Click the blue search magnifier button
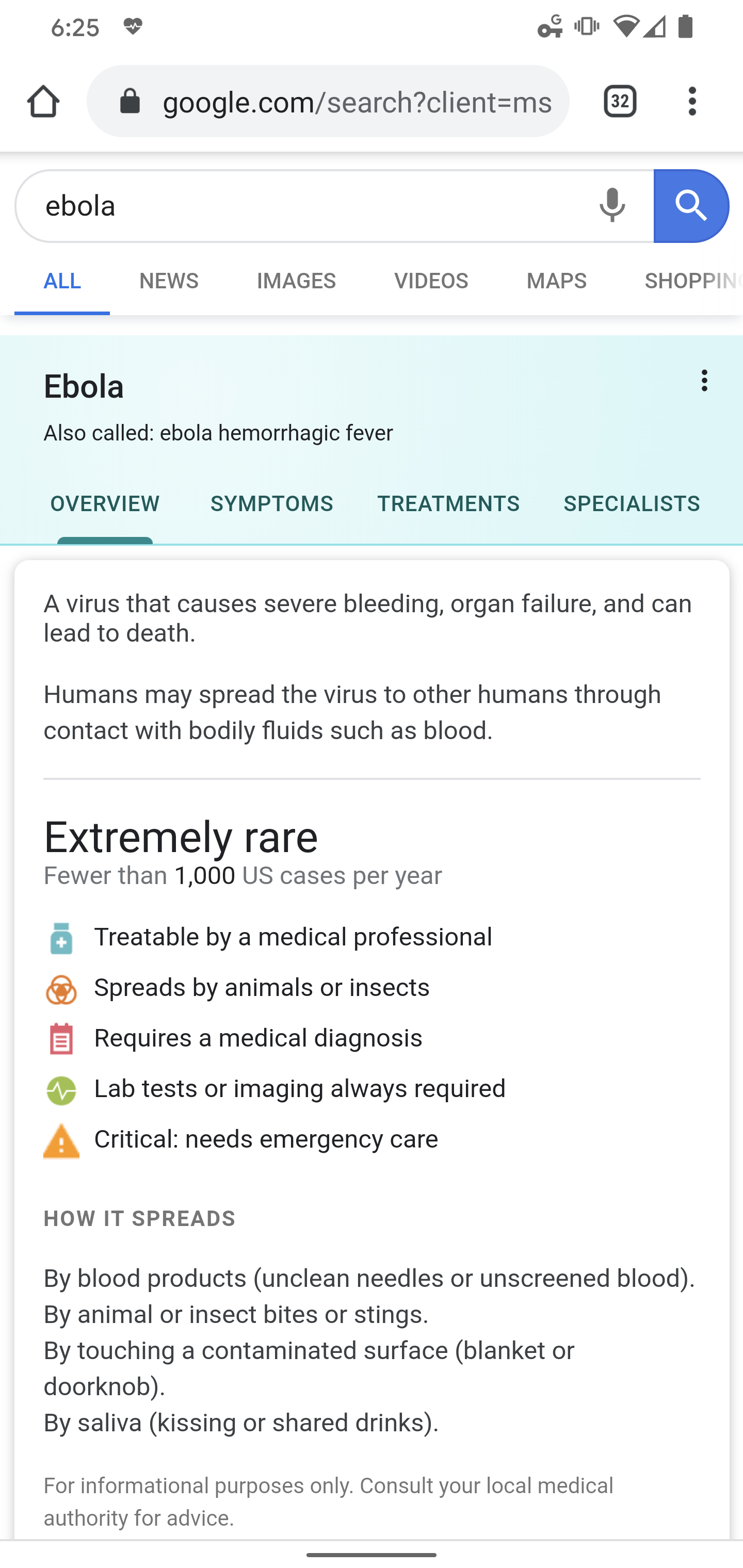This screenshot has height=1568, width=743. [691, 206]
